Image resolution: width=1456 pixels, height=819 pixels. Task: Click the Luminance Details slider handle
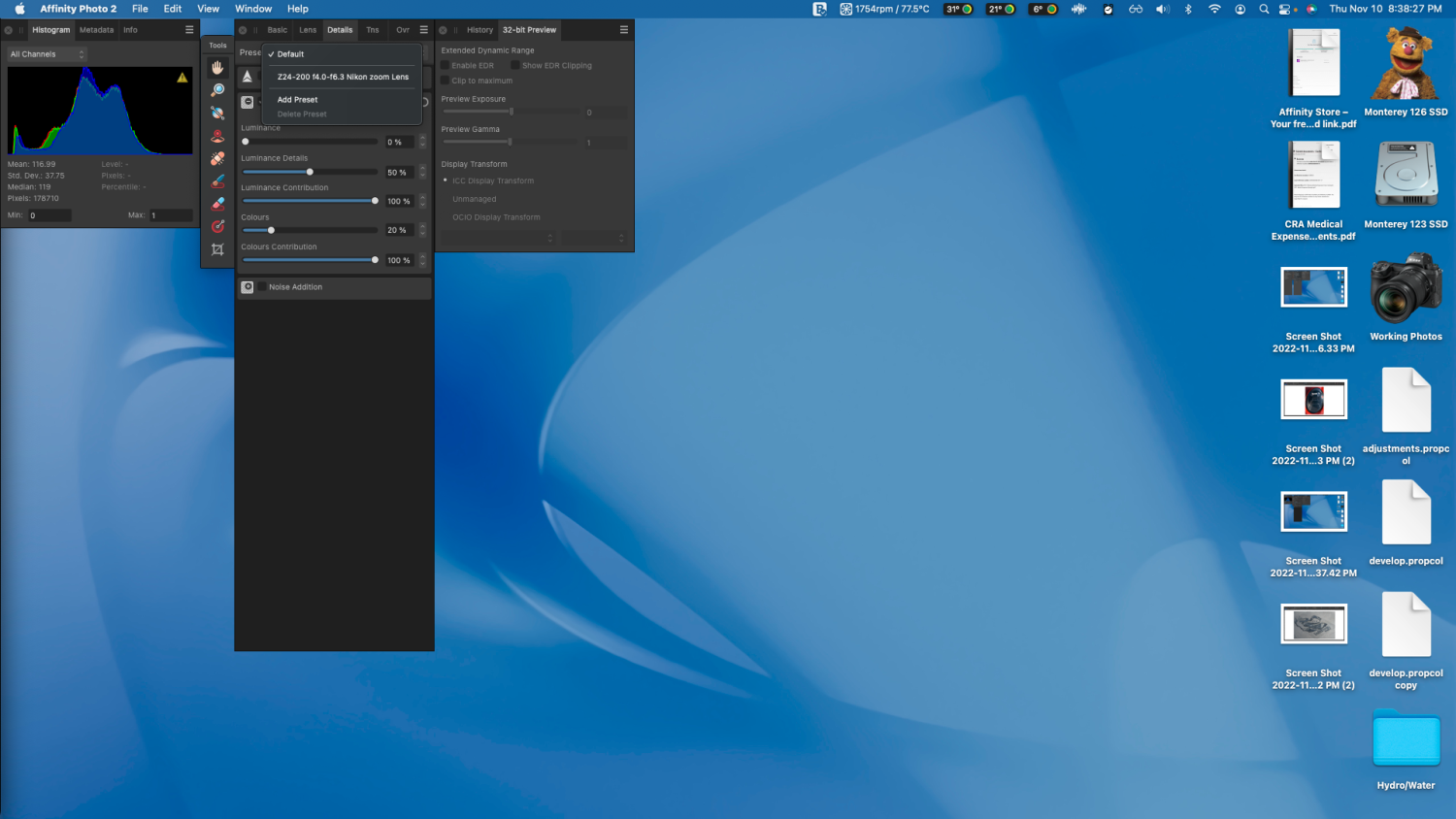tap(310, 172)
